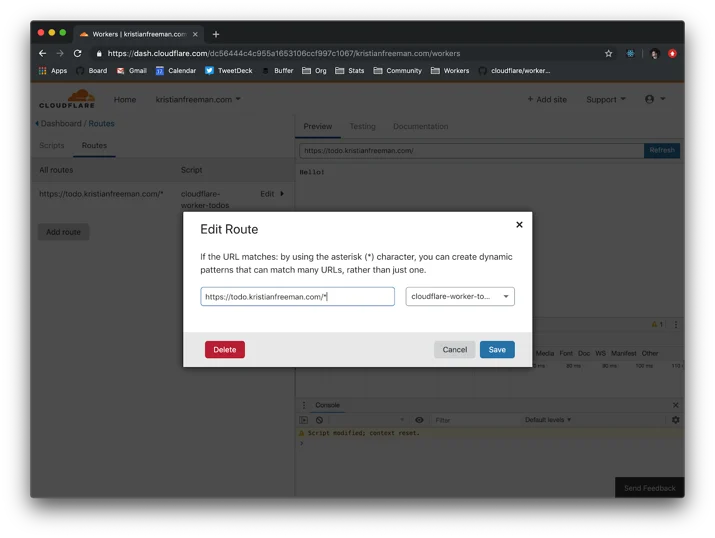Open the cloudflare-worker-to... script dropdown
The image size is (715, 538).
460,296
